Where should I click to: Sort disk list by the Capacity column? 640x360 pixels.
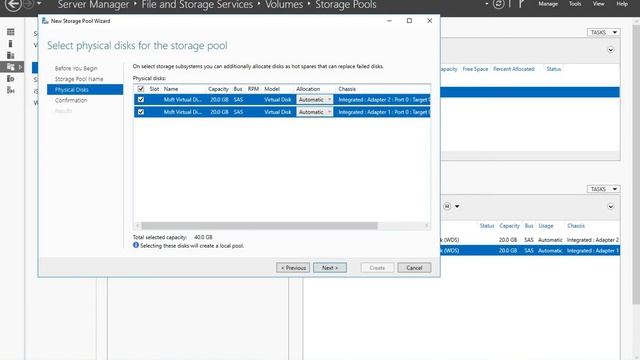[x=218, y=89]
